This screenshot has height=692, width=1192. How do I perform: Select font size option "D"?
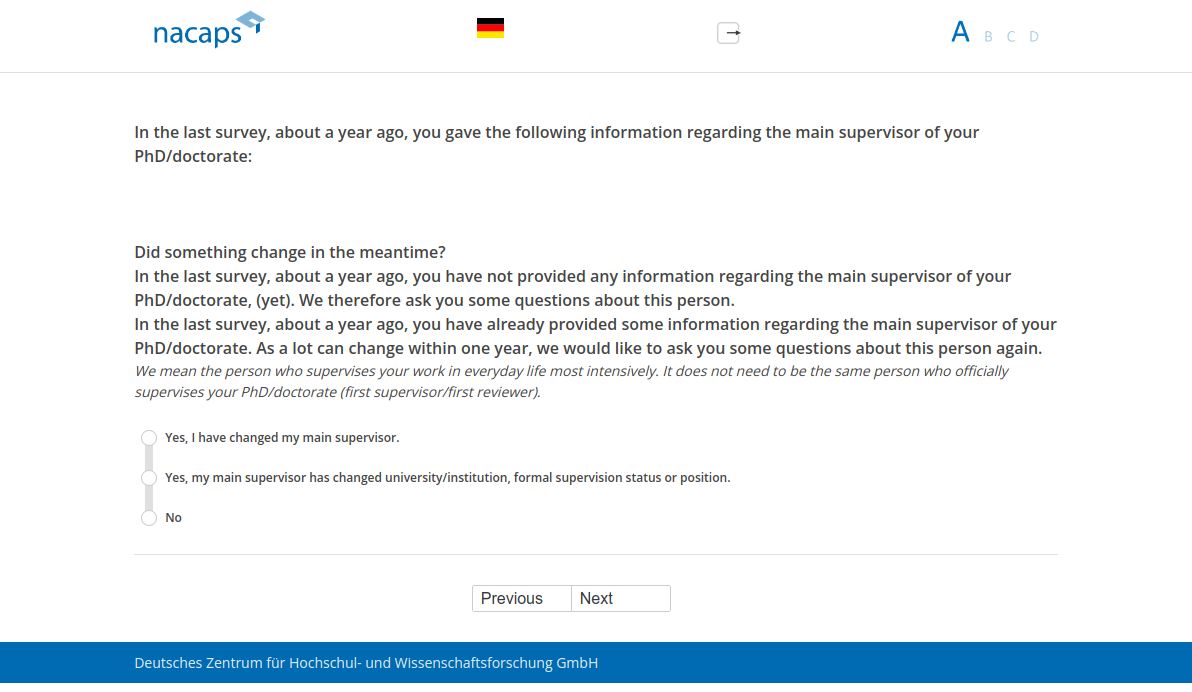[1033, 36]
